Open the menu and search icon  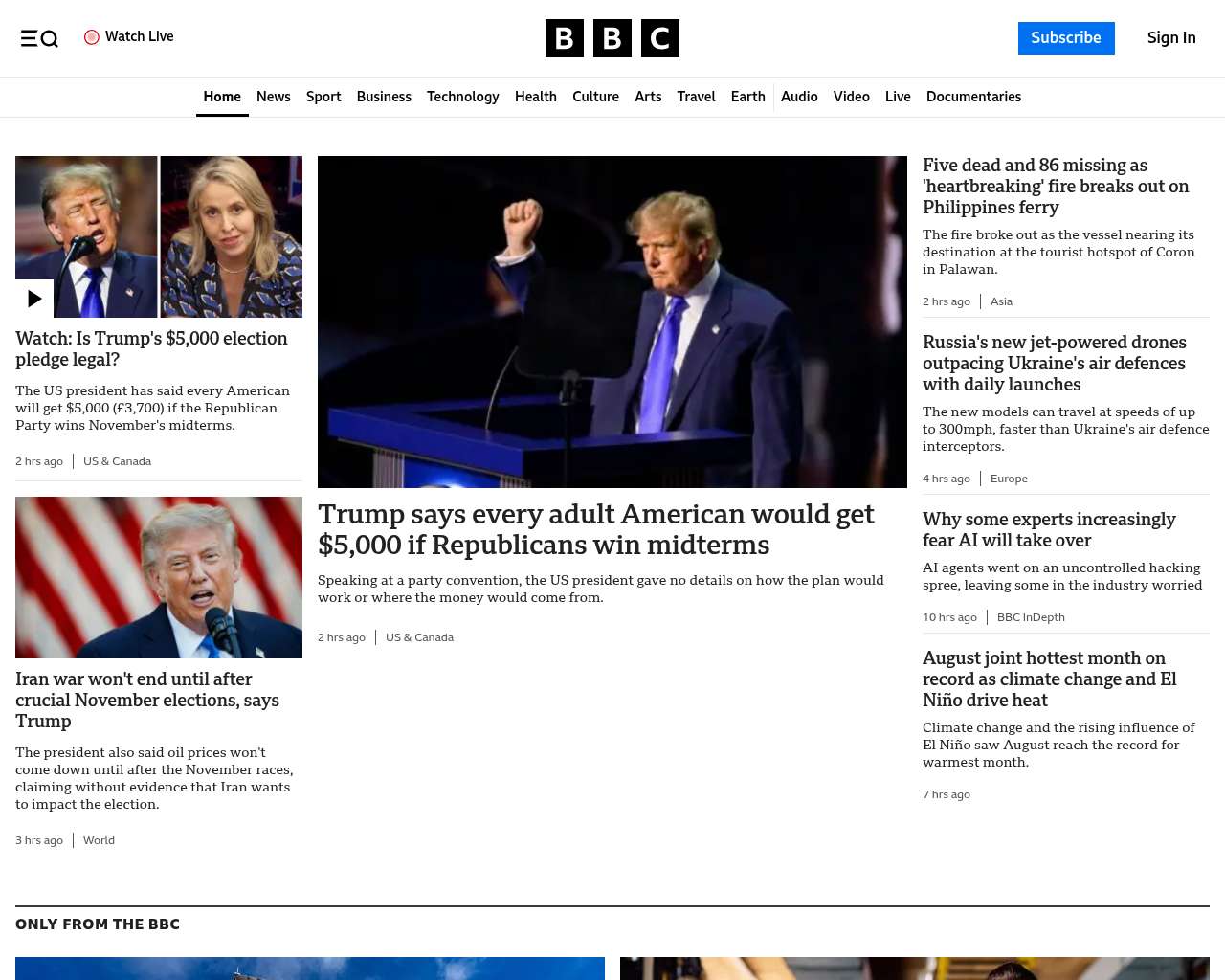pos(39,38)
